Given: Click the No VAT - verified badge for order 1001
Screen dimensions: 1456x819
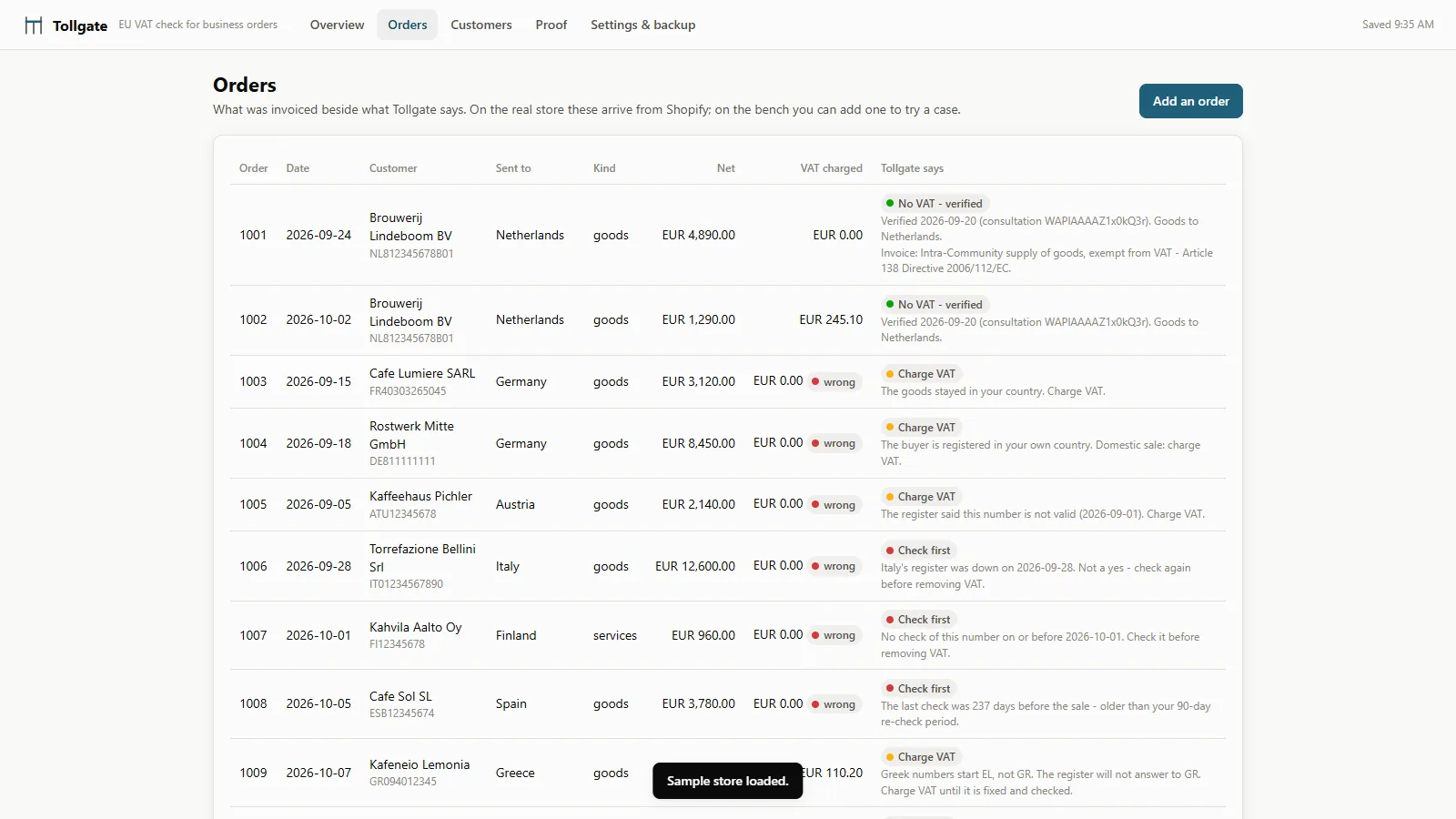Looking at the screenshot, I should tap(935, 204).
